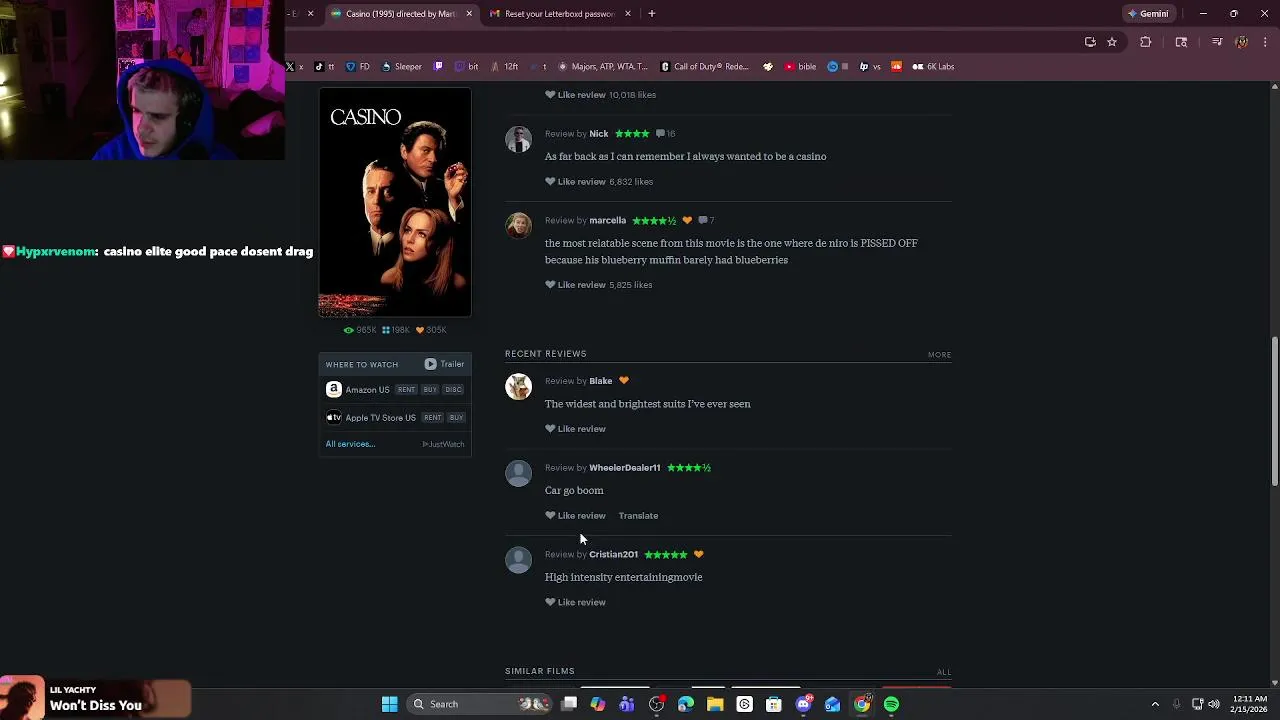Open Blake's profile avatar
Image resolution: width=1280 pixels, height=720 pixels.
point(518,386)
